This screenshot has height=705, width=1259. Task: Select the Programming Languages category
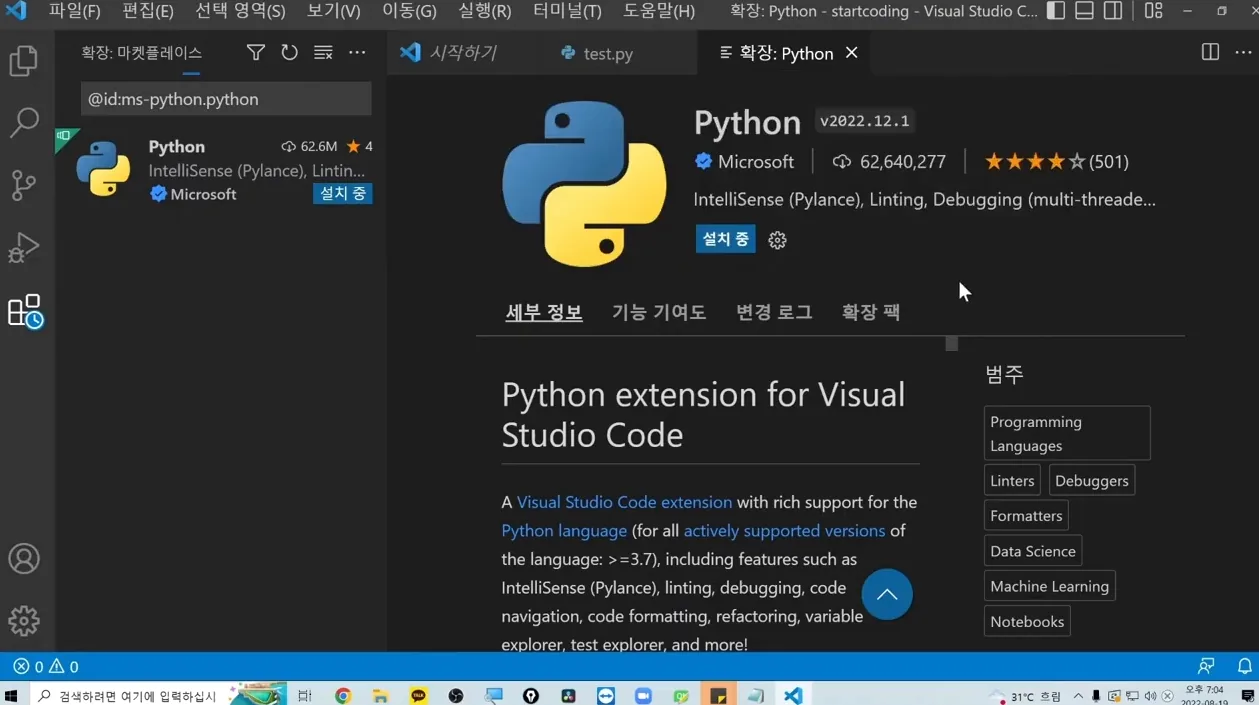[1067, 433]
